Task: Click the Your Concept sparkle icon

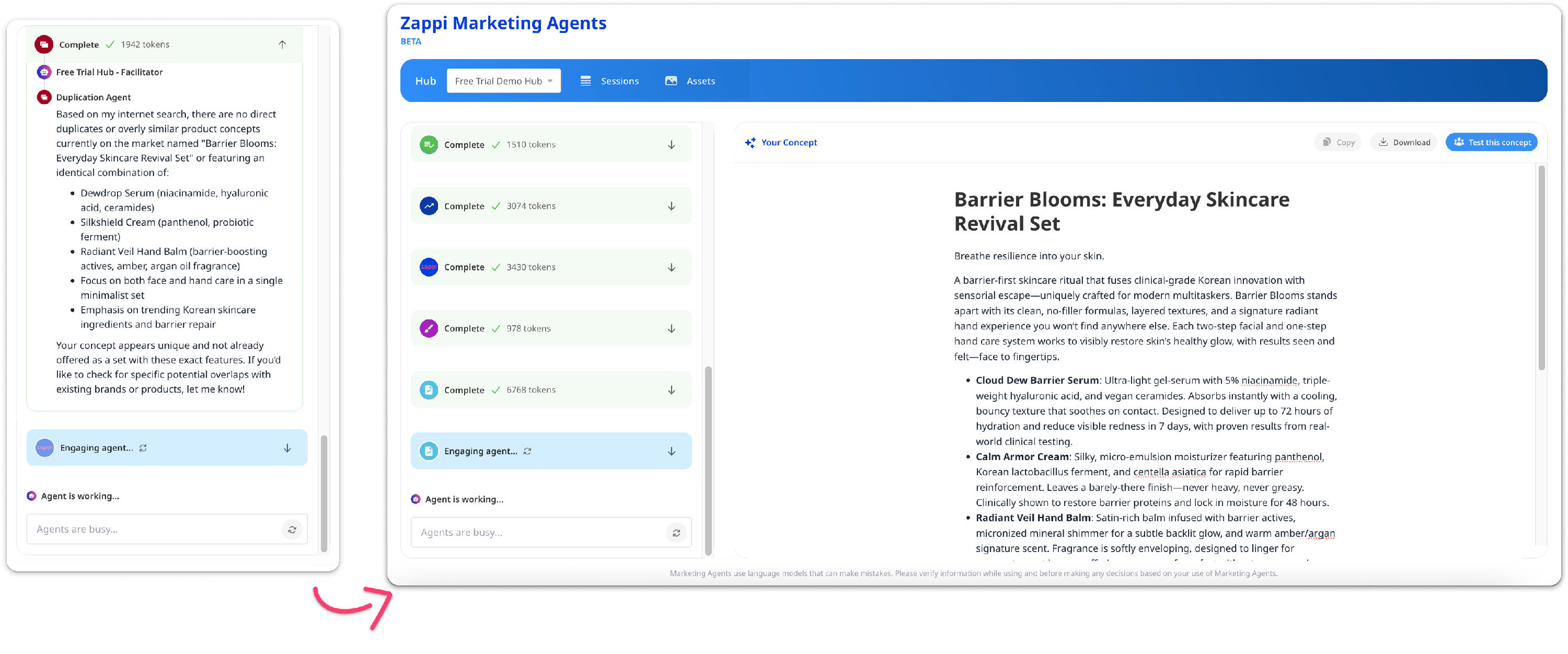Action: click(x=750, y=142)
